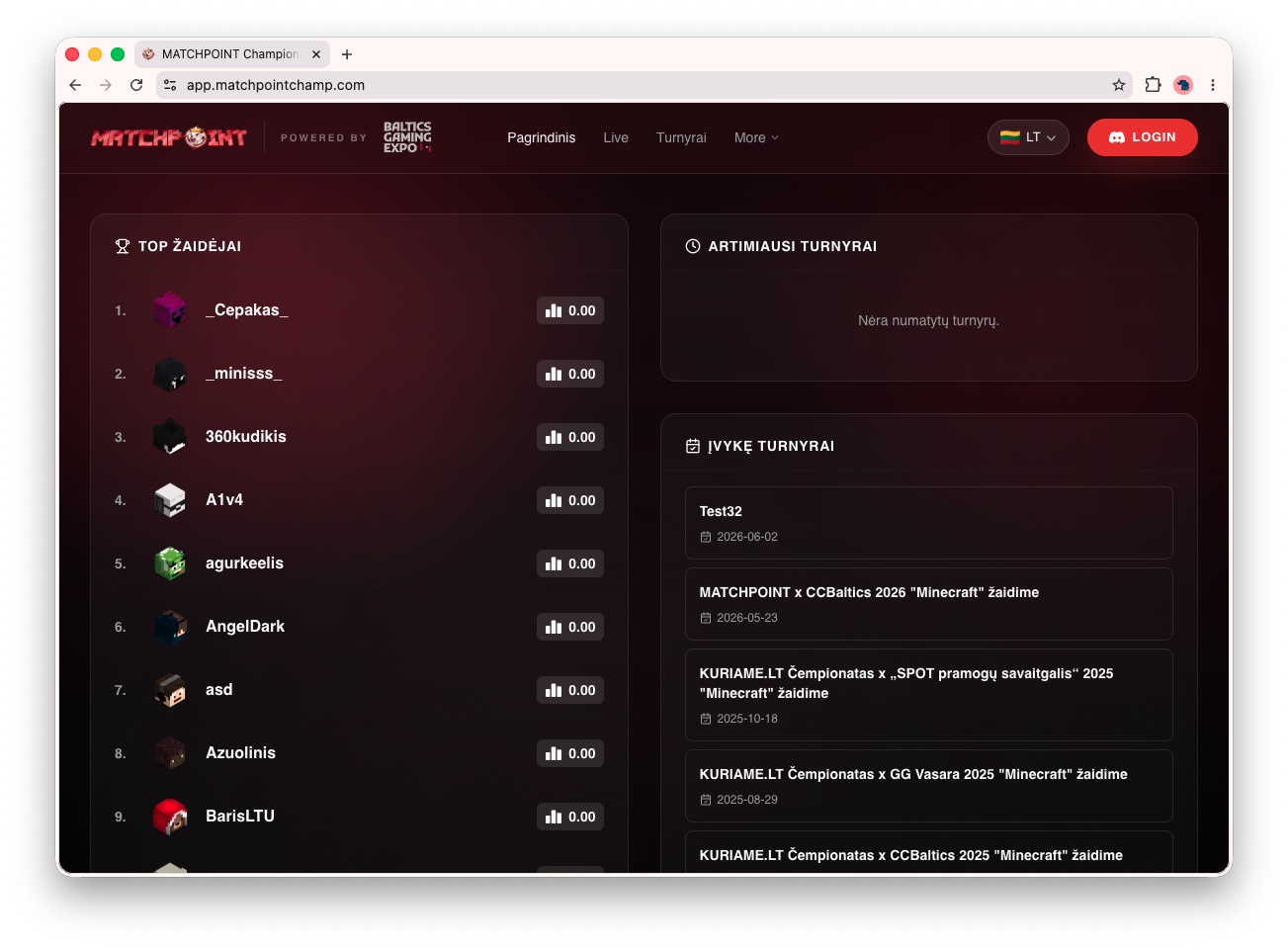Click the Baltics Gaming Expo logo
The height and width of the screenshot is (950, 1288).
pos(407,137)
